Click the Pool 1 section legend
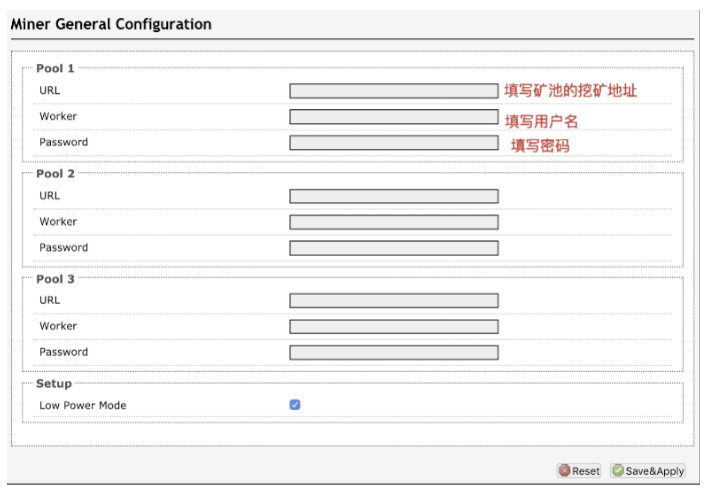The height and width of the screenshot is (496, 719). (55, 68)
